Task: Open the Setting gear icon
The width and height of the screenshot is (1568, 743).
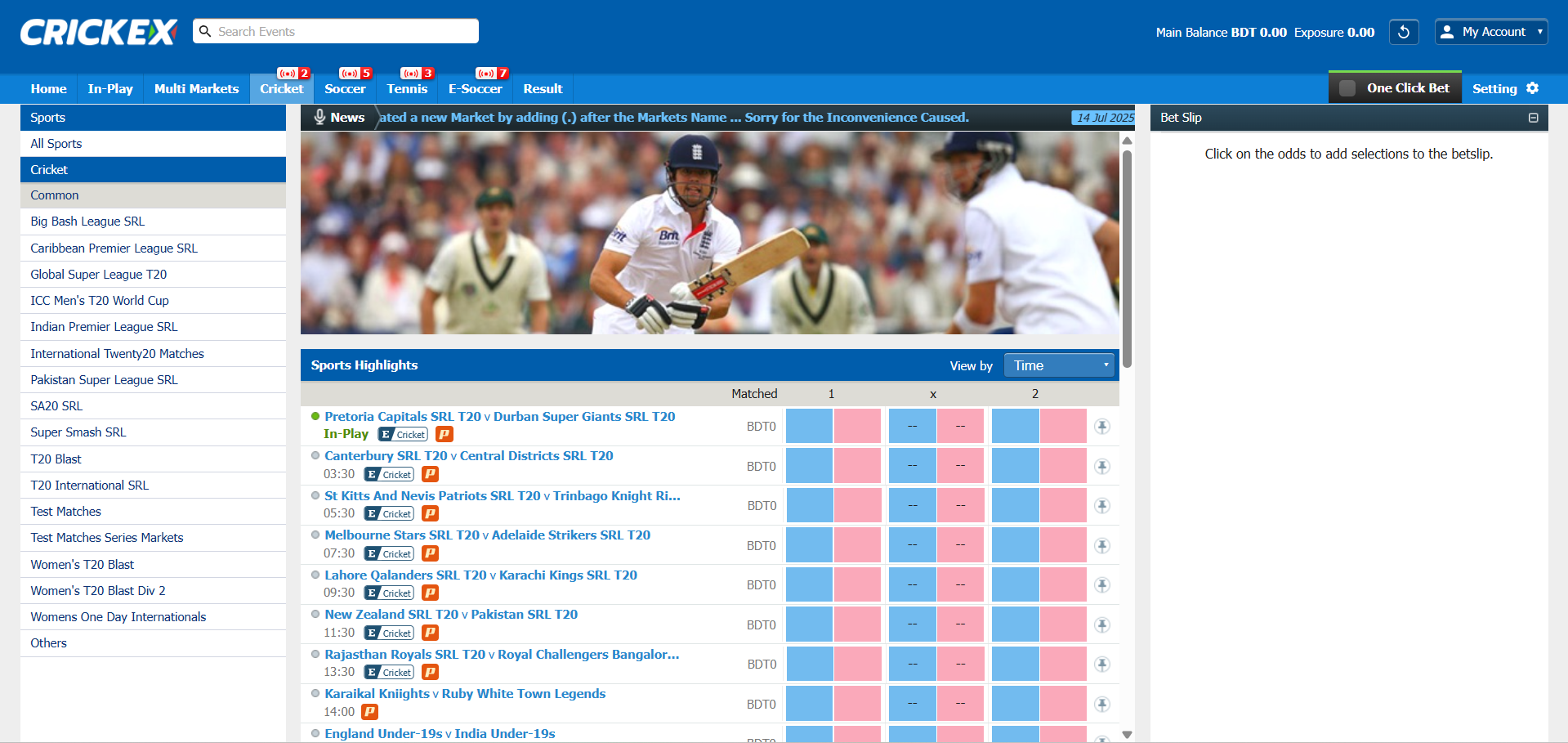Action: click(x=1533, y=88)
